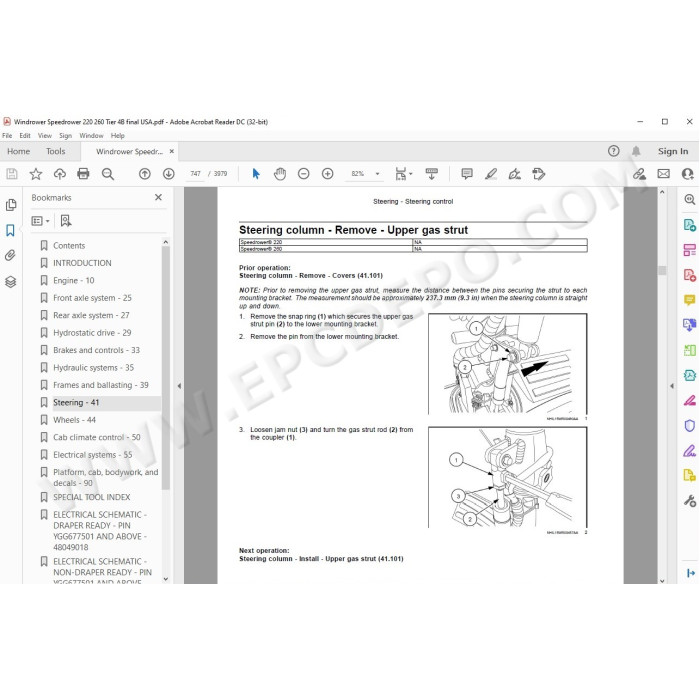The width and height of the screenshot is (700, 700).
Task: Open the Edit menu
Action: click(25, 136)
